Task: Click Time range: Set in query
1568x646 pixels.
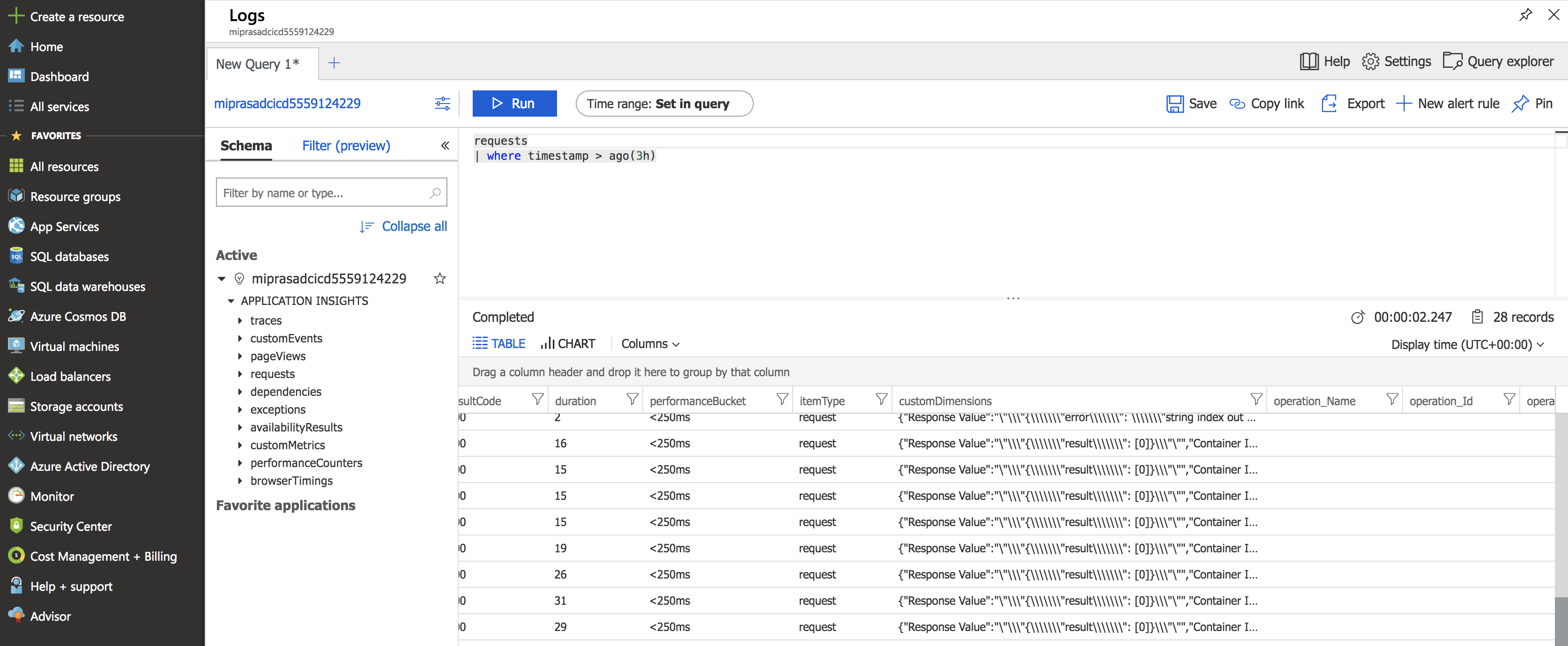Action: (x=664, y=104)
